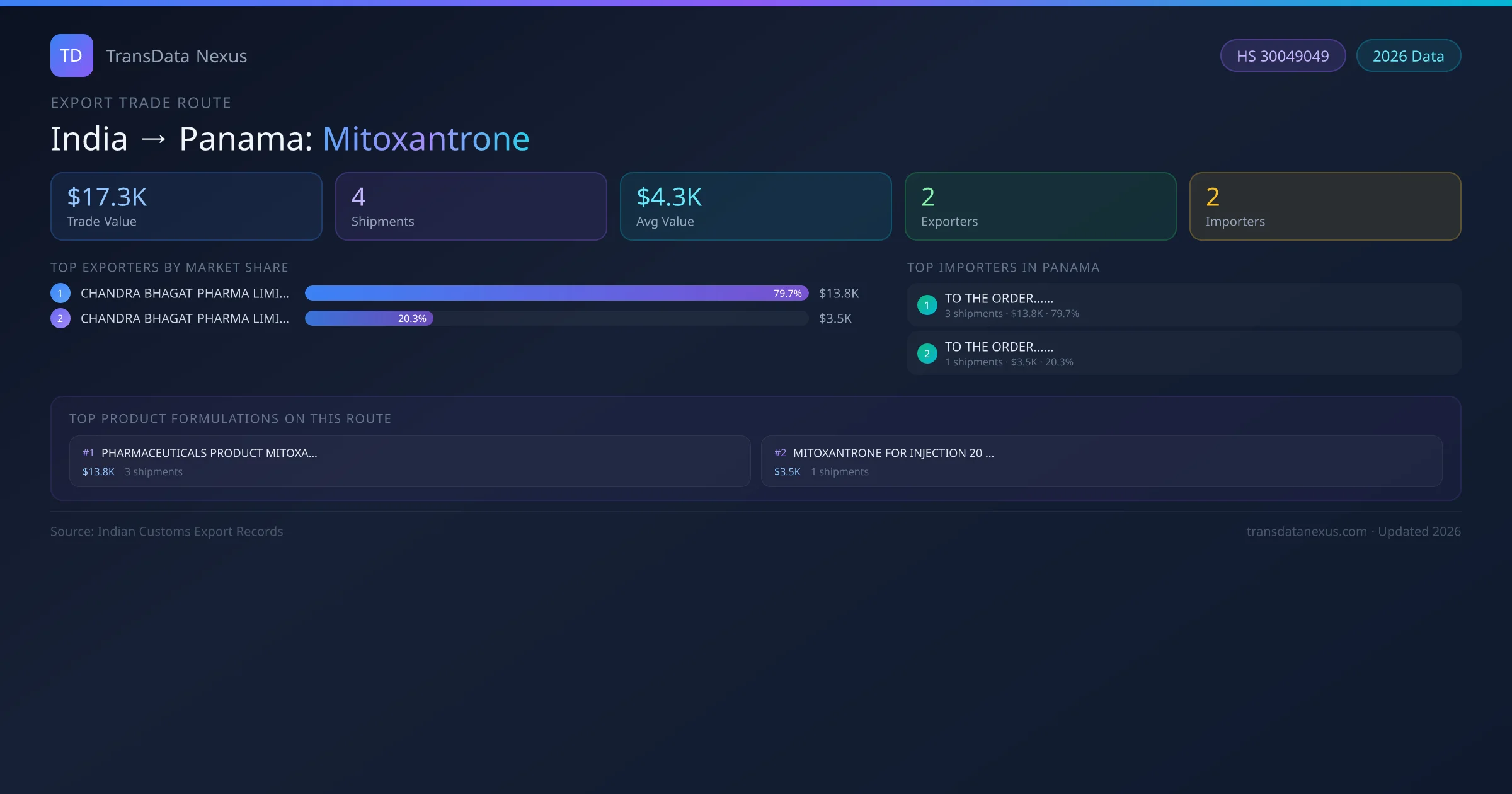Screen dimensions: 1512x794
Task: Open the 4 Shipments stat card
Action: pos(471,207)
